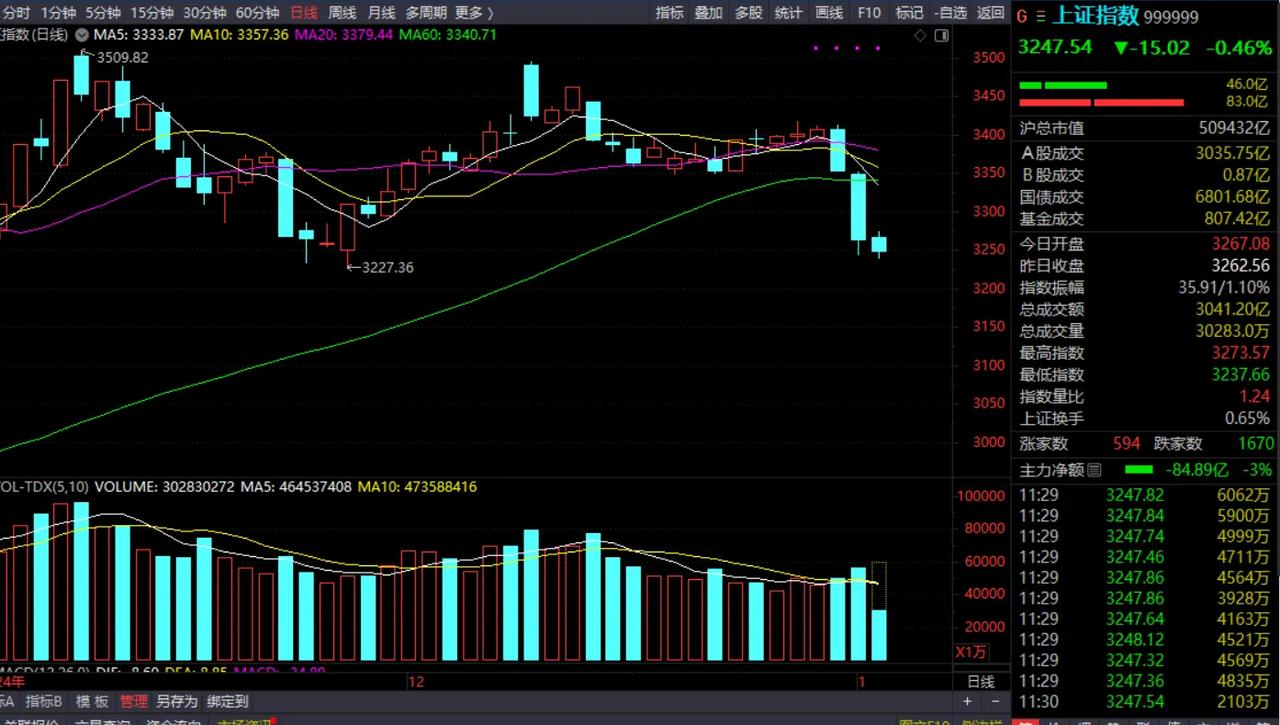Viewport: 1280px width, 725px height.
Task: Click 另存为 save-as button
Action: point(177,702)
